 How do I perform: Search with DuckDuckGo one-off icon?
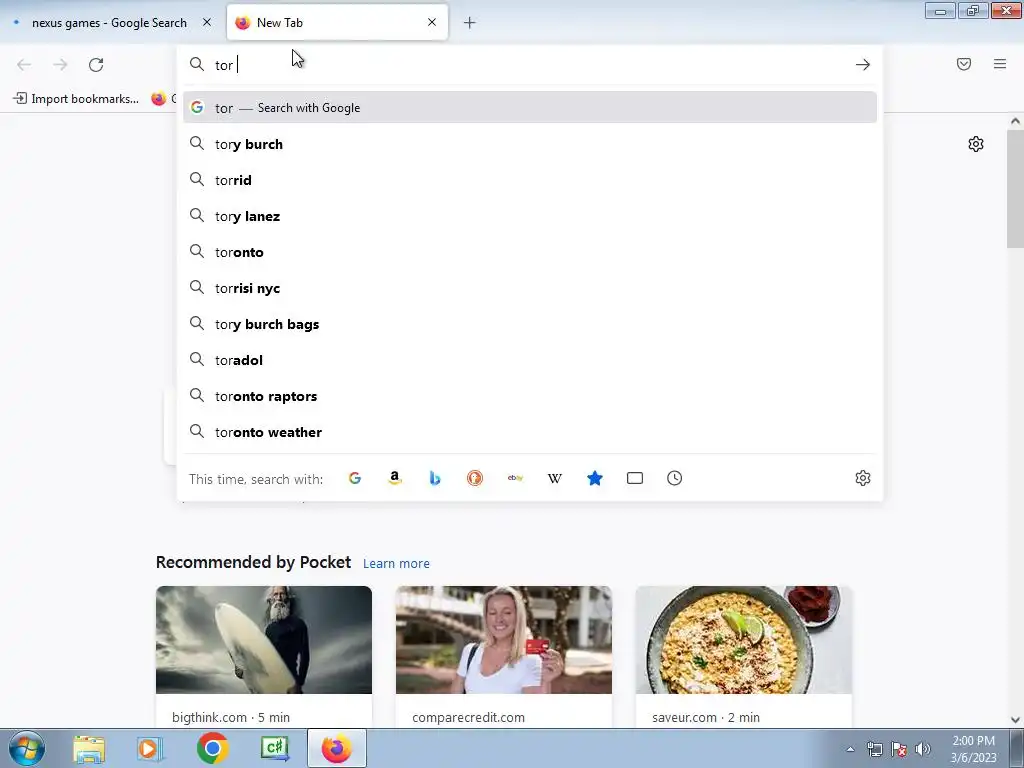[x=475, y=478]
